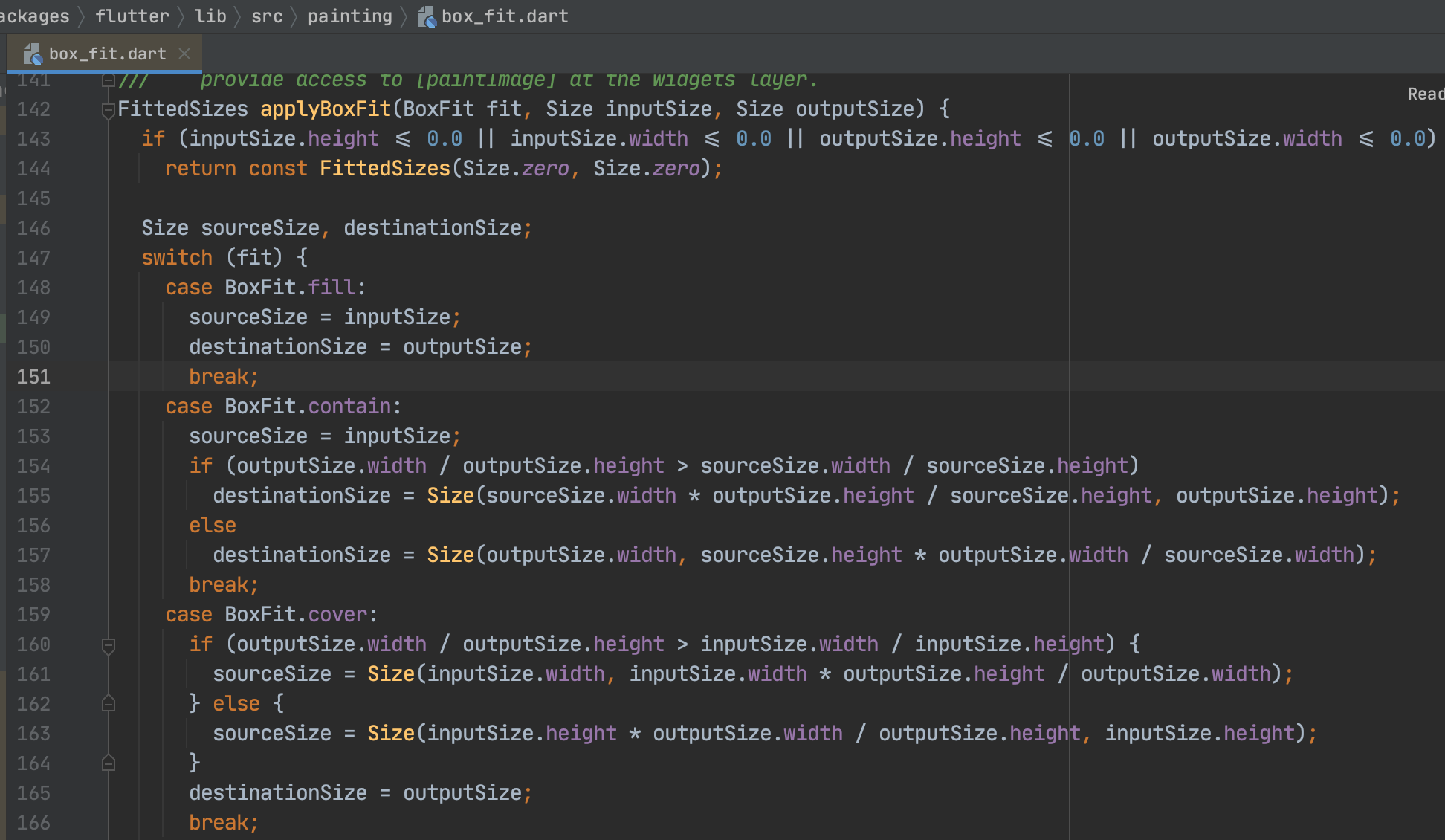Click destinationSize declaration on line 146
Viewport: 1445px width, 840px height.
click(433, 228)
